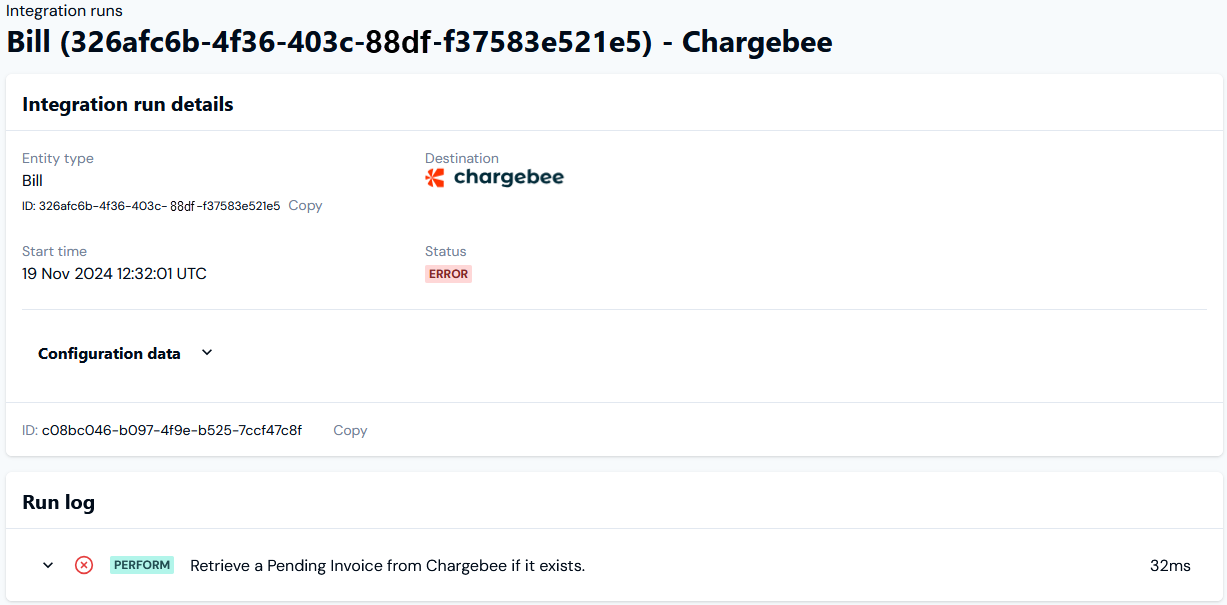Click the Bill entity type value
This screenshot has height=605, width=1227.
tap(32, 181)
